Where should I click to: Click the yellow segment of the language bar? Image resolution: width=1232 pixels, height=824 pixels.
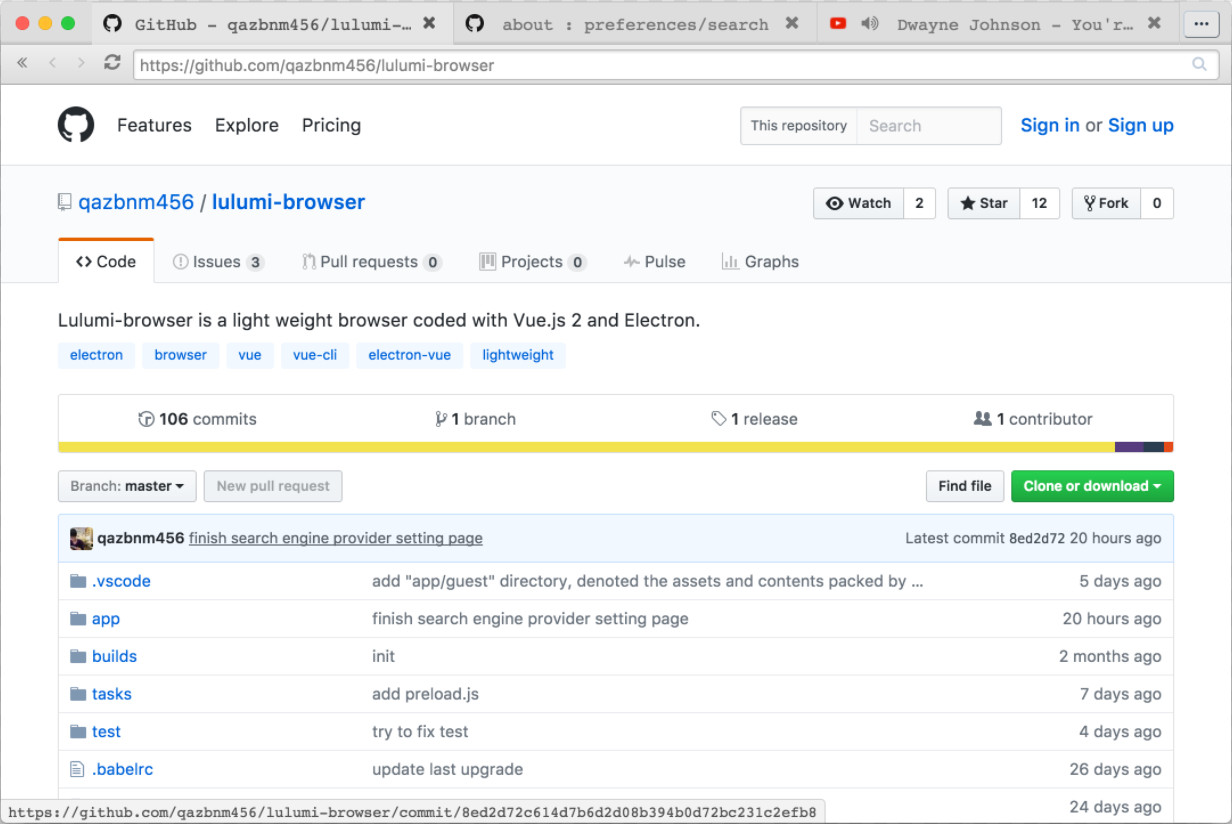pyautogui.click(x=586, y=447)
